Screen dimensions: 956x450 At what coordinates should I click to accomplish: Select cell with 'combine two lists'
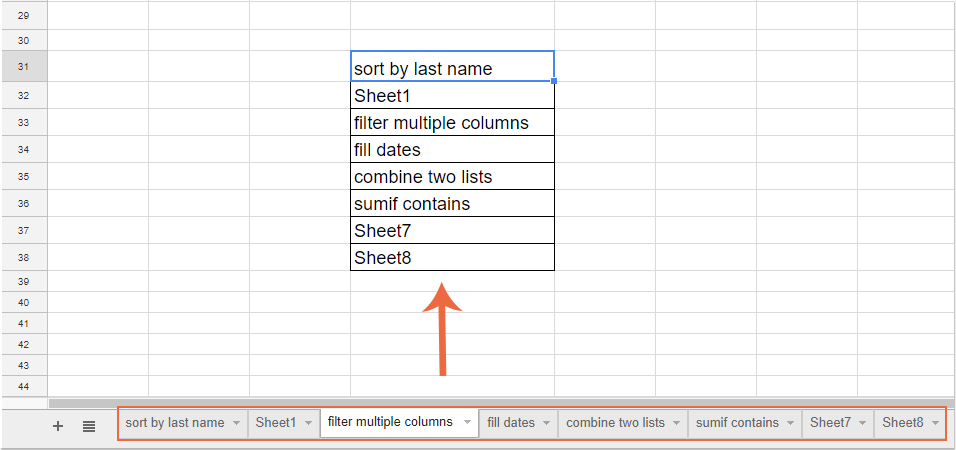452,176
